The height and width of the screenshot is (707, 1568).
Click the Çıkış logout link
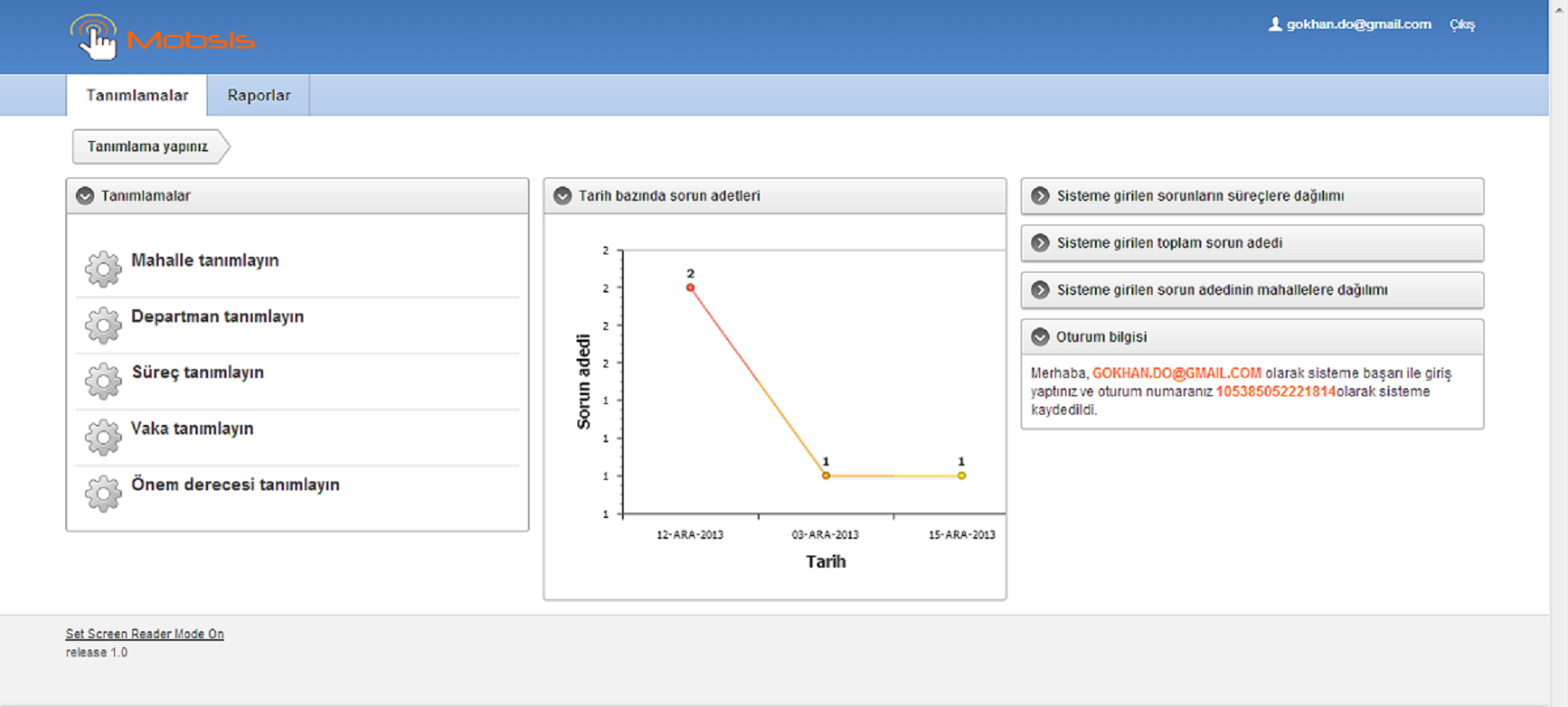1462,24
